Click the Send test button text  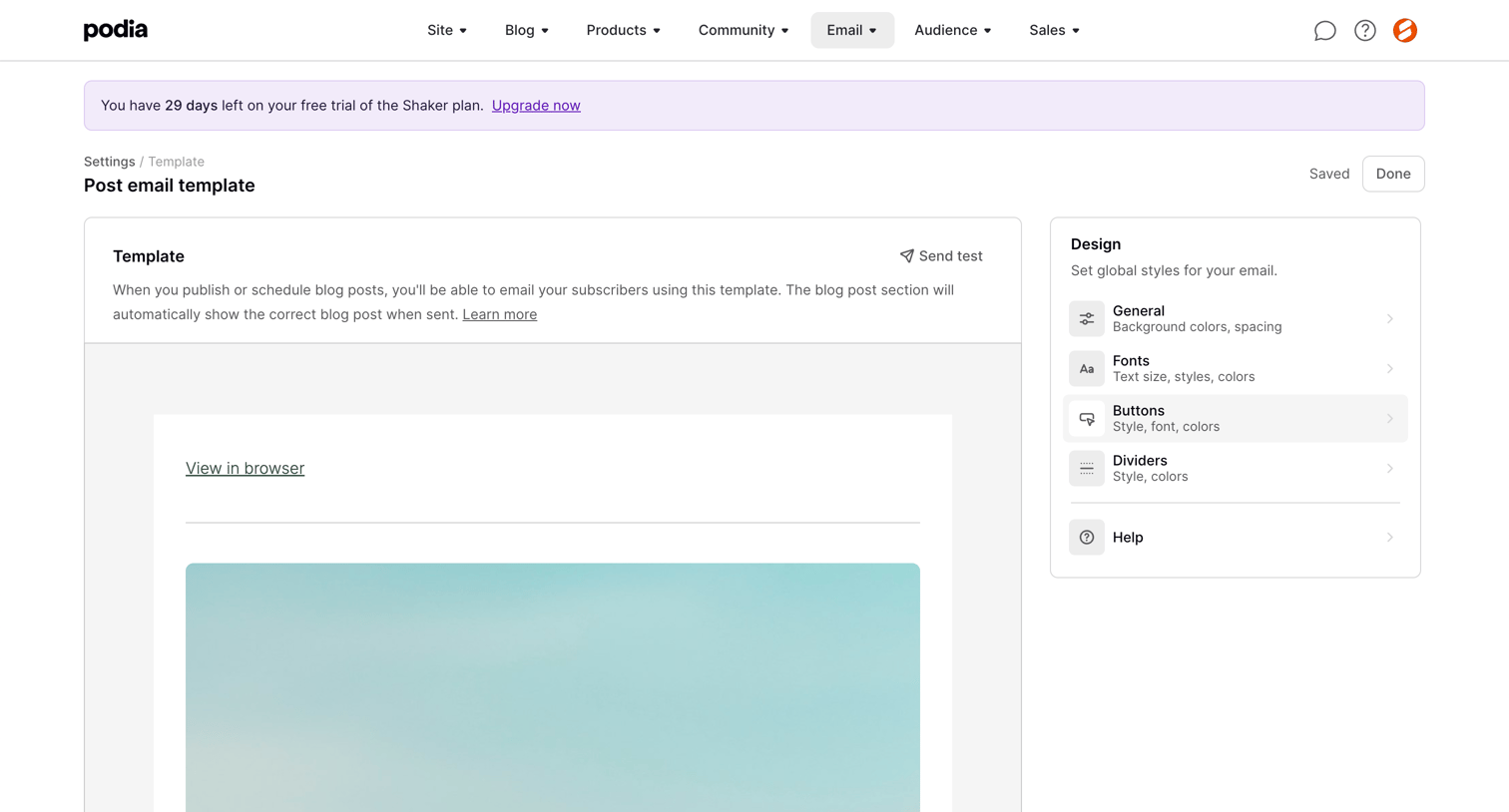pos(951,256)
